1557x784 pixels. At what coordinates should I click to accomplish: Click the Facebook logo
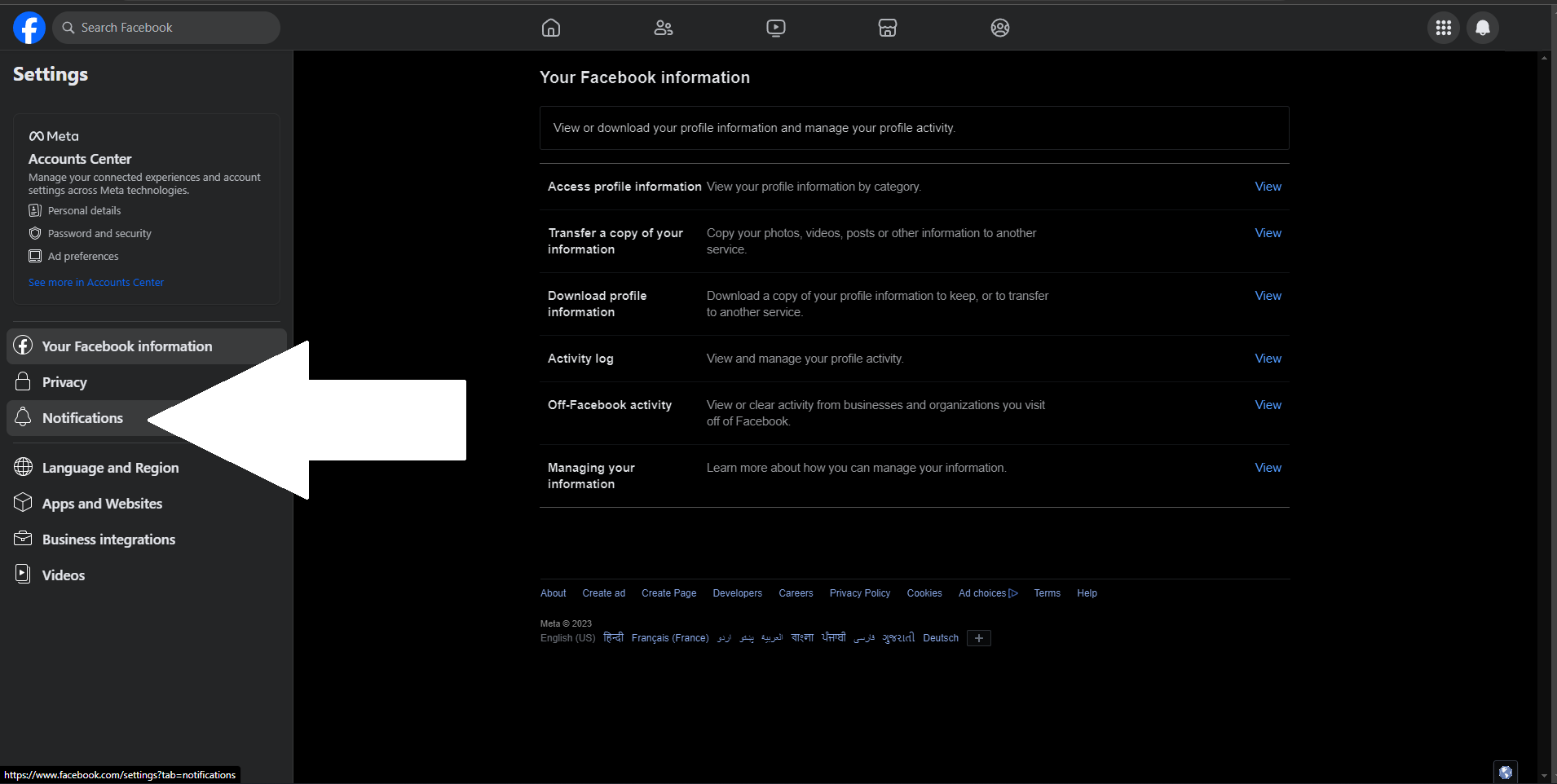click(29, 27)
